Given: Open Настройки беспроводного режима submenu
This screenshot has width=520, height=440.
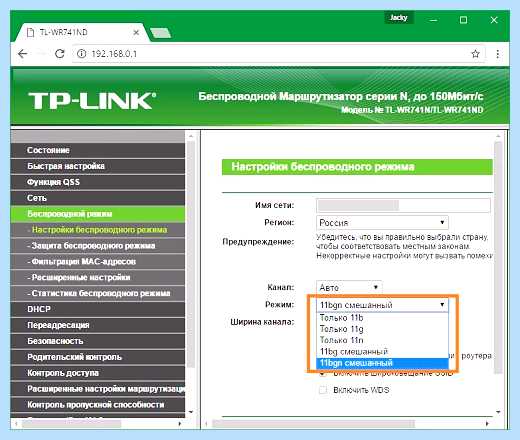Looking at the screenshot, I should 98,230.
